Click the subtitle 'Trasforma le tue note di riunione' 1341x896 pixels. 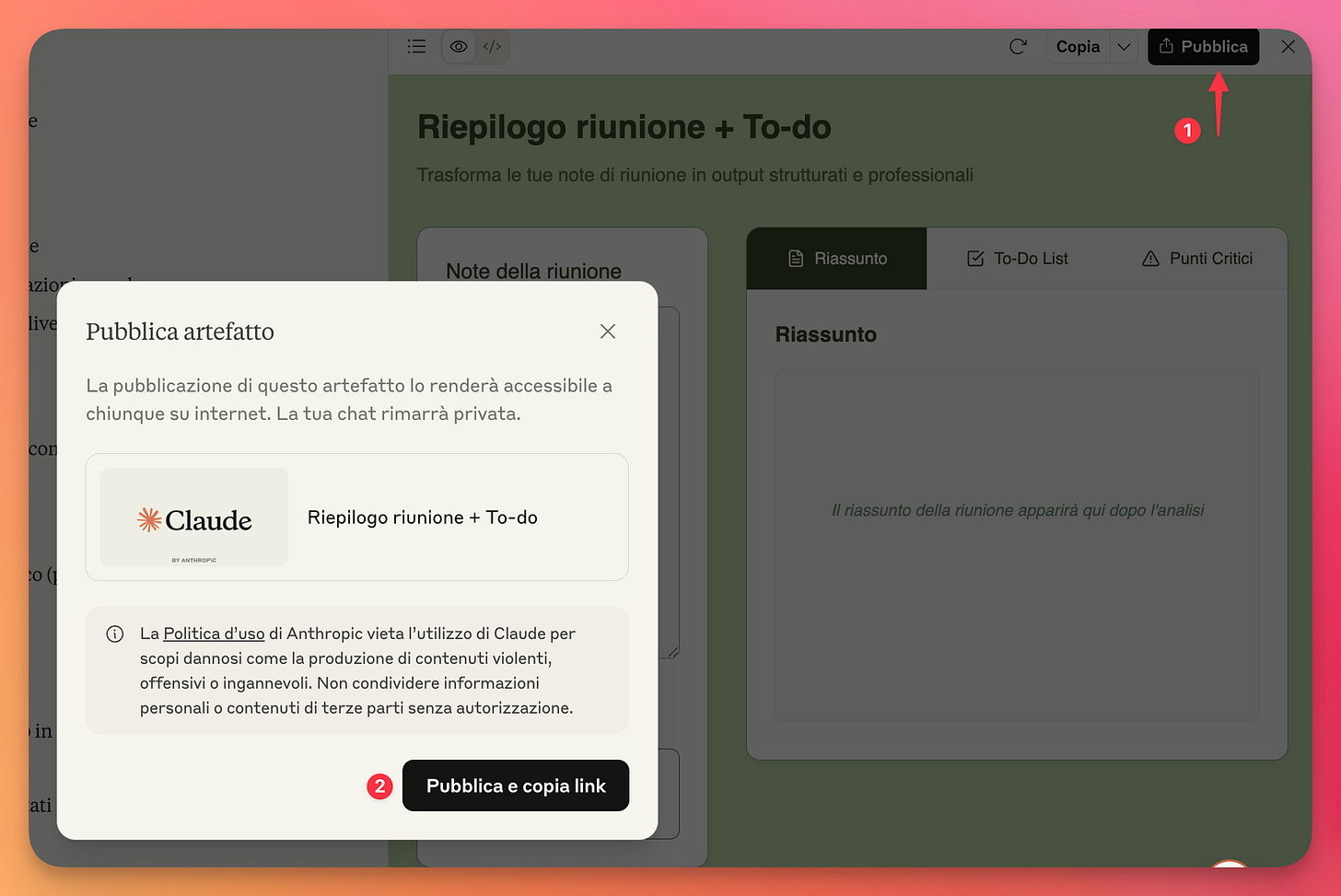click(x=694, y=175)
